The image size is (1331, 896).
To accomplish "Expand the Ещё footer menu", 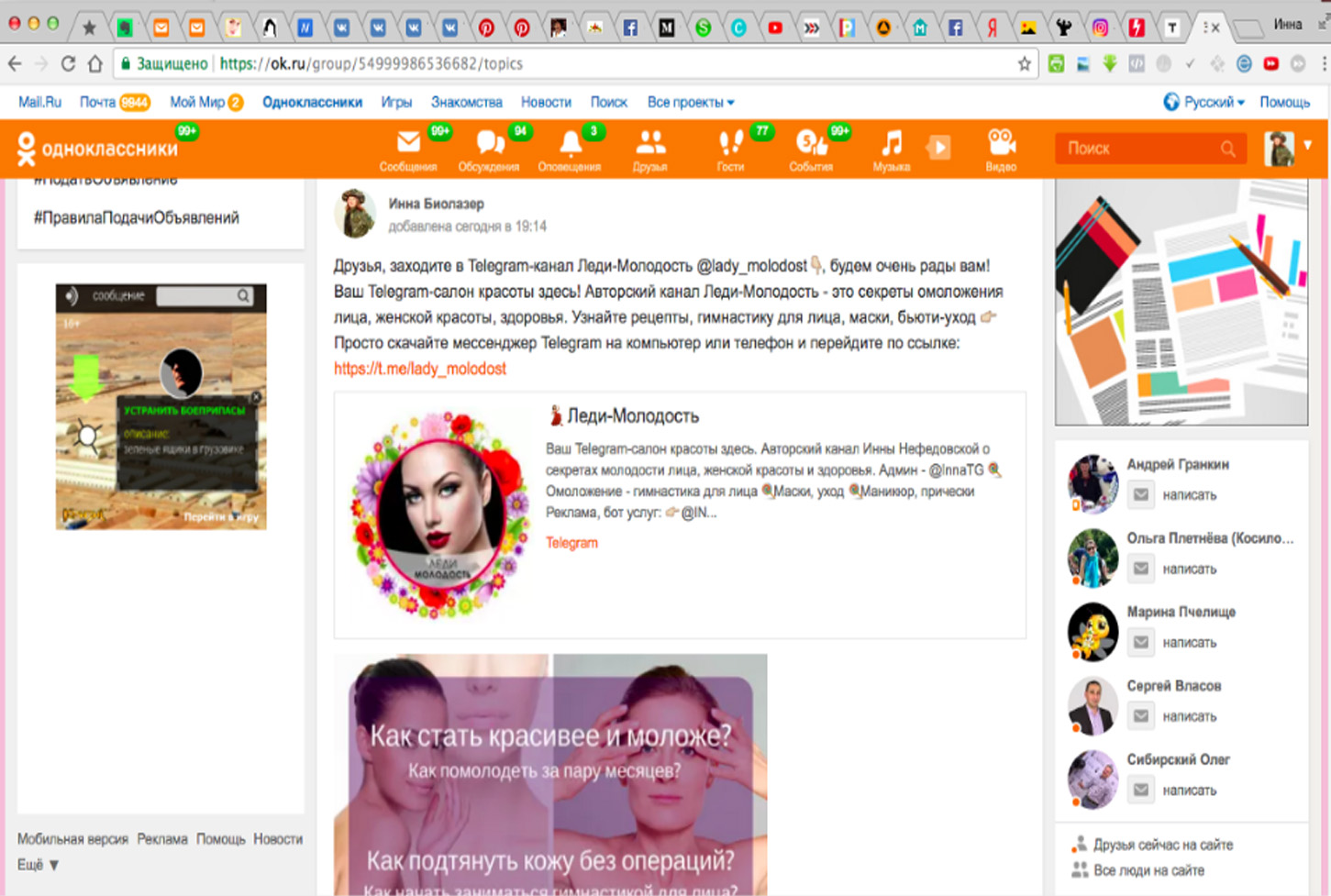I will coord(38,865).
